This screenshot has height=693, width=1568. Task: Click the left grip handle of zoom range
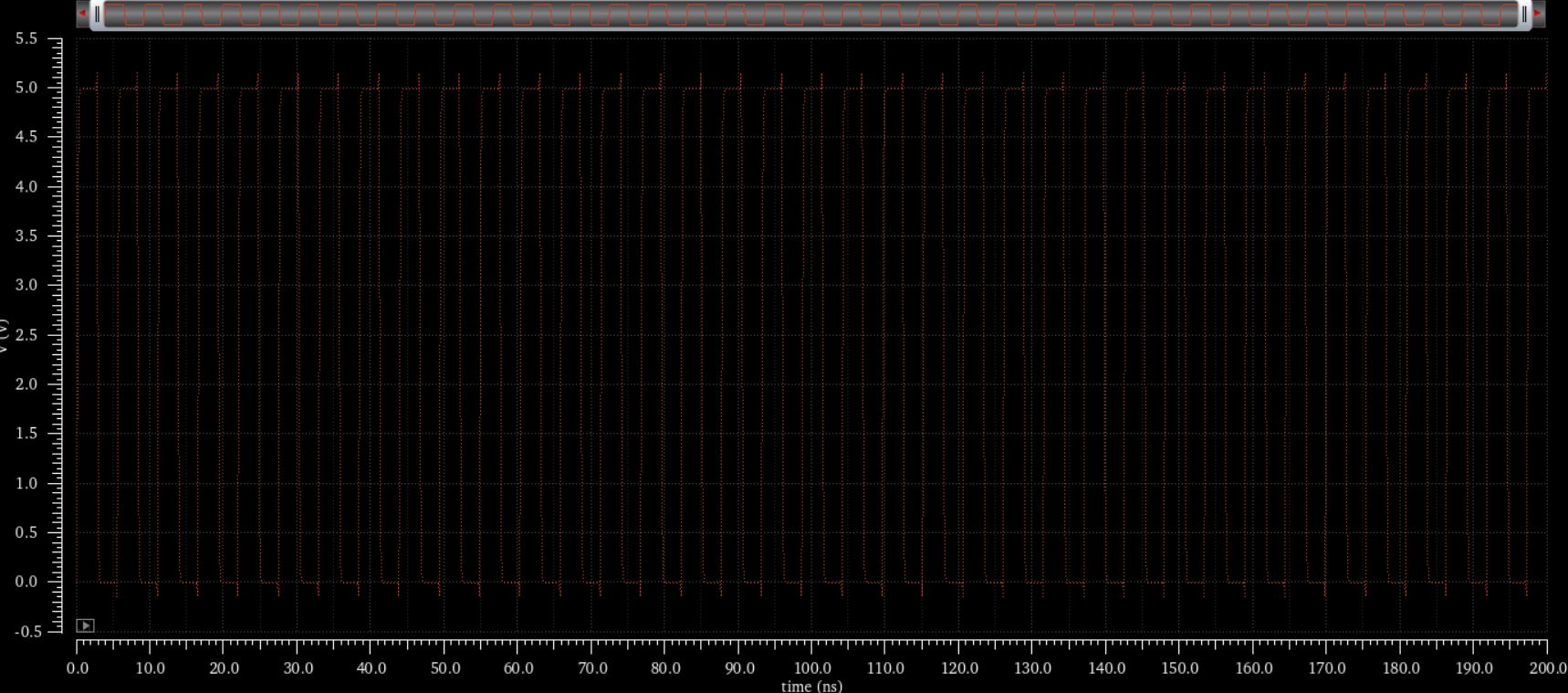[x=98, y=14]
